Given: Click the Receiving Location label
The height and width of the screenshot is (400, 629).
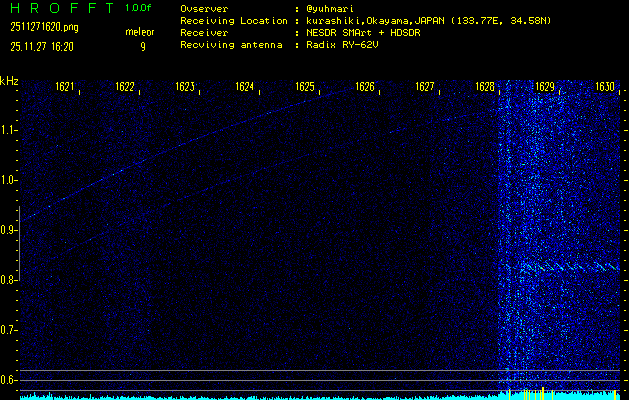Looking at the screenshot, I should coord(234,21).
